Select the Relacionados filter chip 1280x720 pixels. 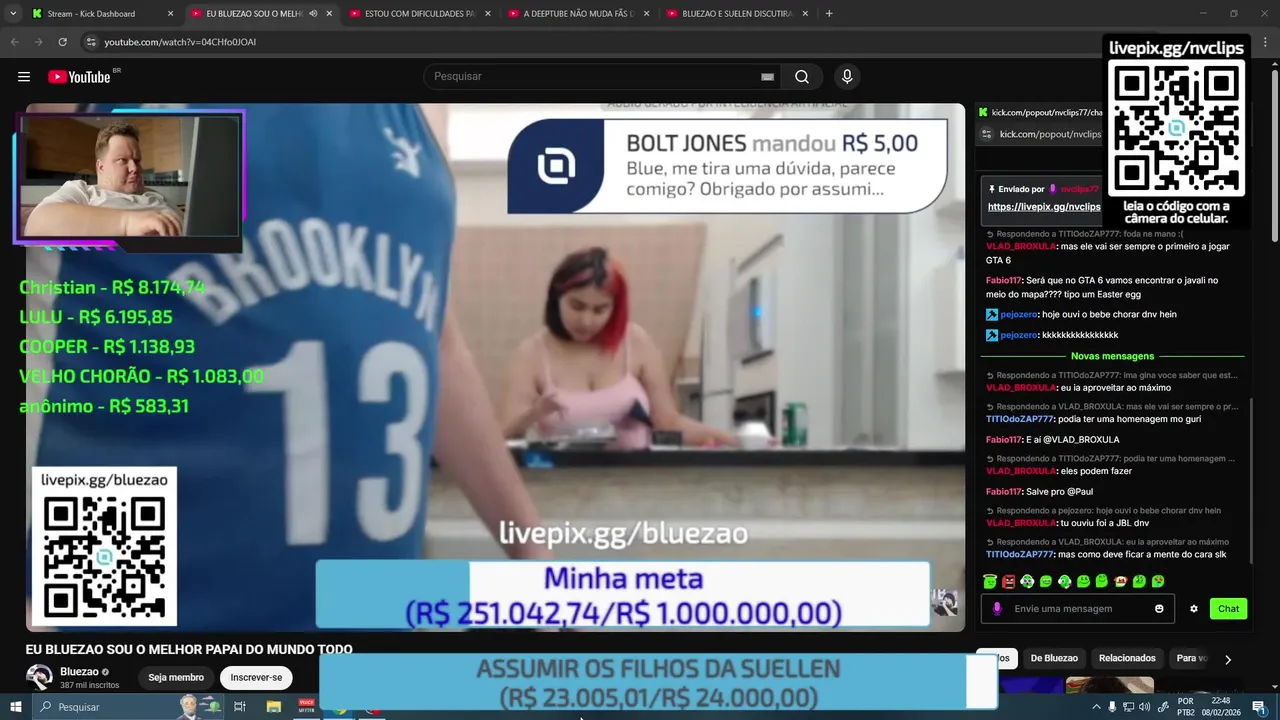tap(1127, 658)
